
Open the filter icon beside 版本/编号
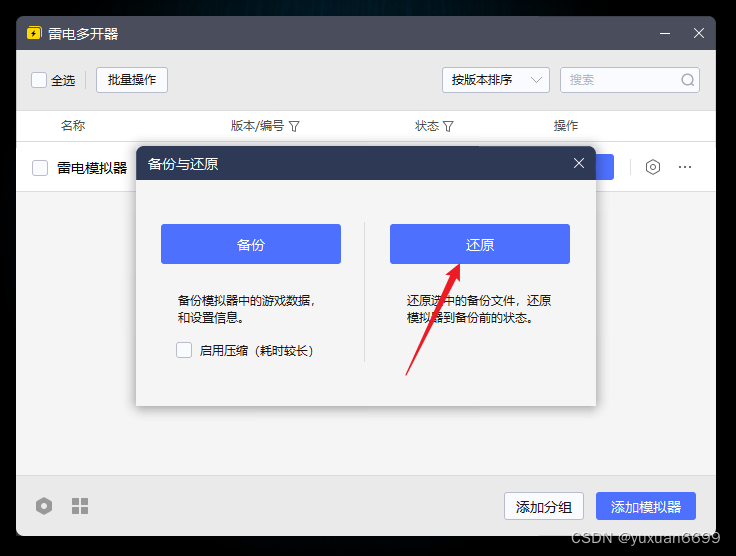(294, 126)
